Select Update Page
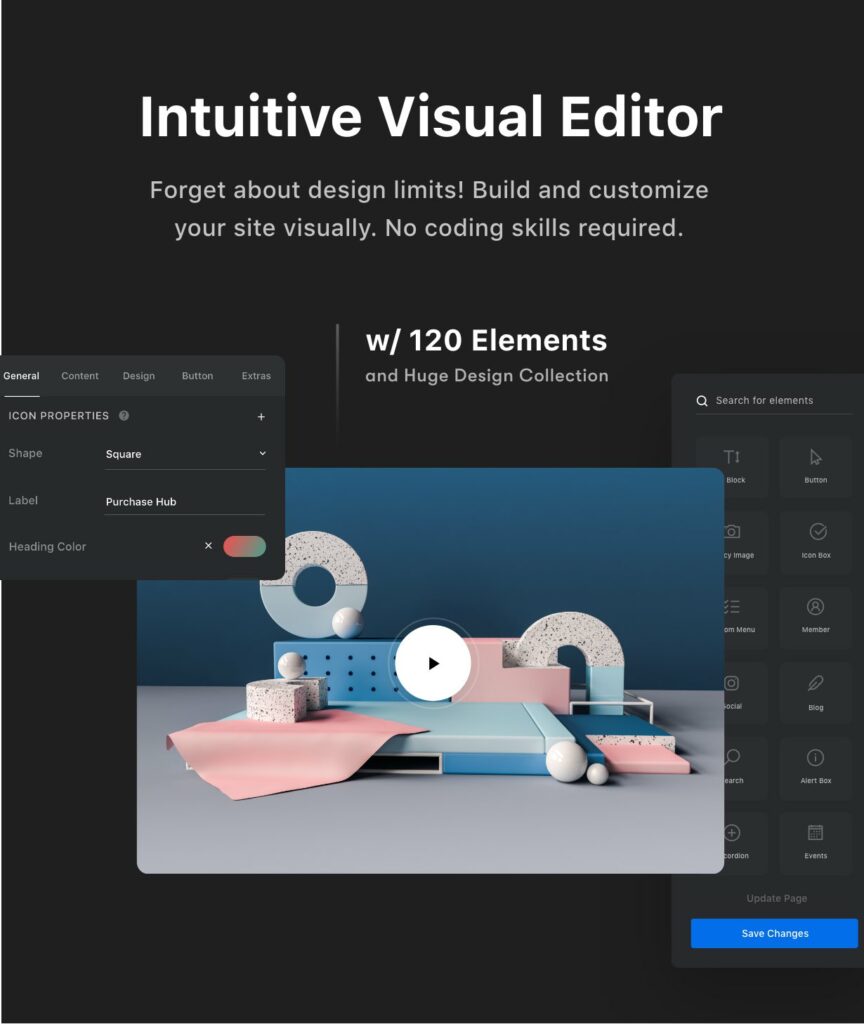The width and height of the screenshot is (864, 1024). click(x=776, y=898)
